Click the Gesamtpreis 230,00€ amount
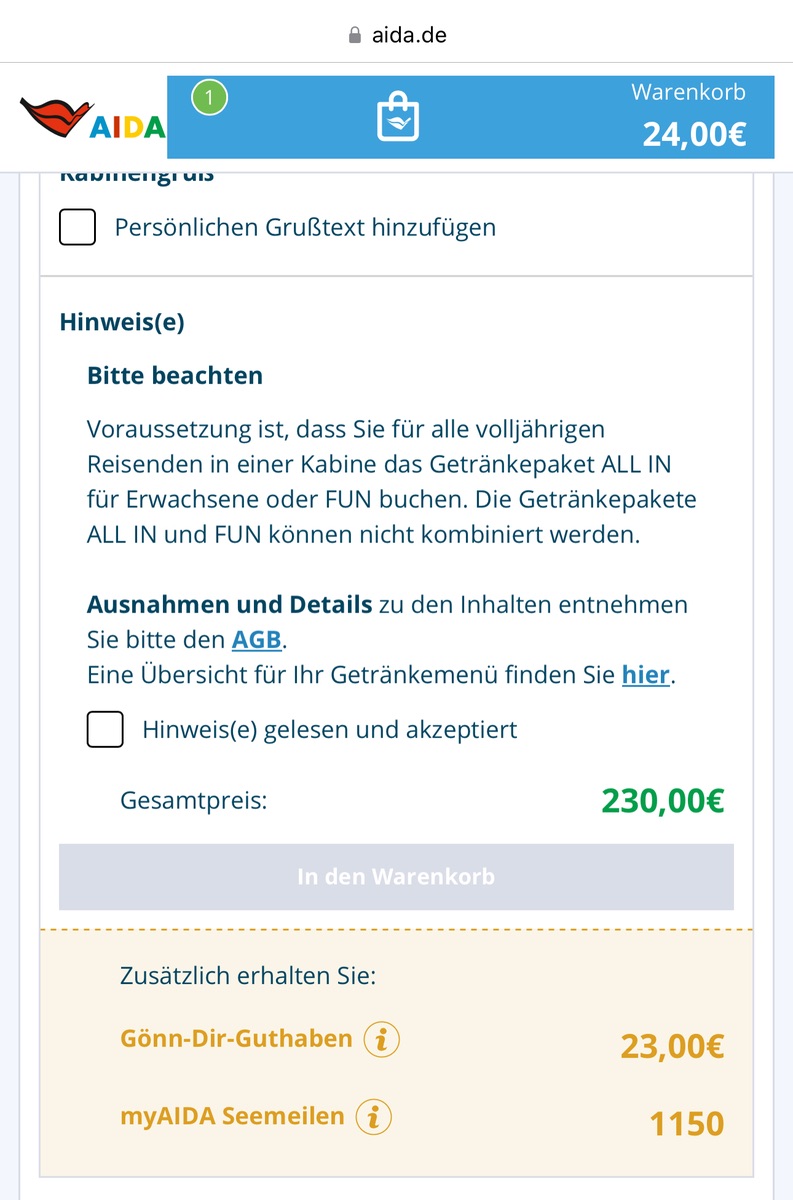Screen dimensions: 793x1200 [662, 801]
